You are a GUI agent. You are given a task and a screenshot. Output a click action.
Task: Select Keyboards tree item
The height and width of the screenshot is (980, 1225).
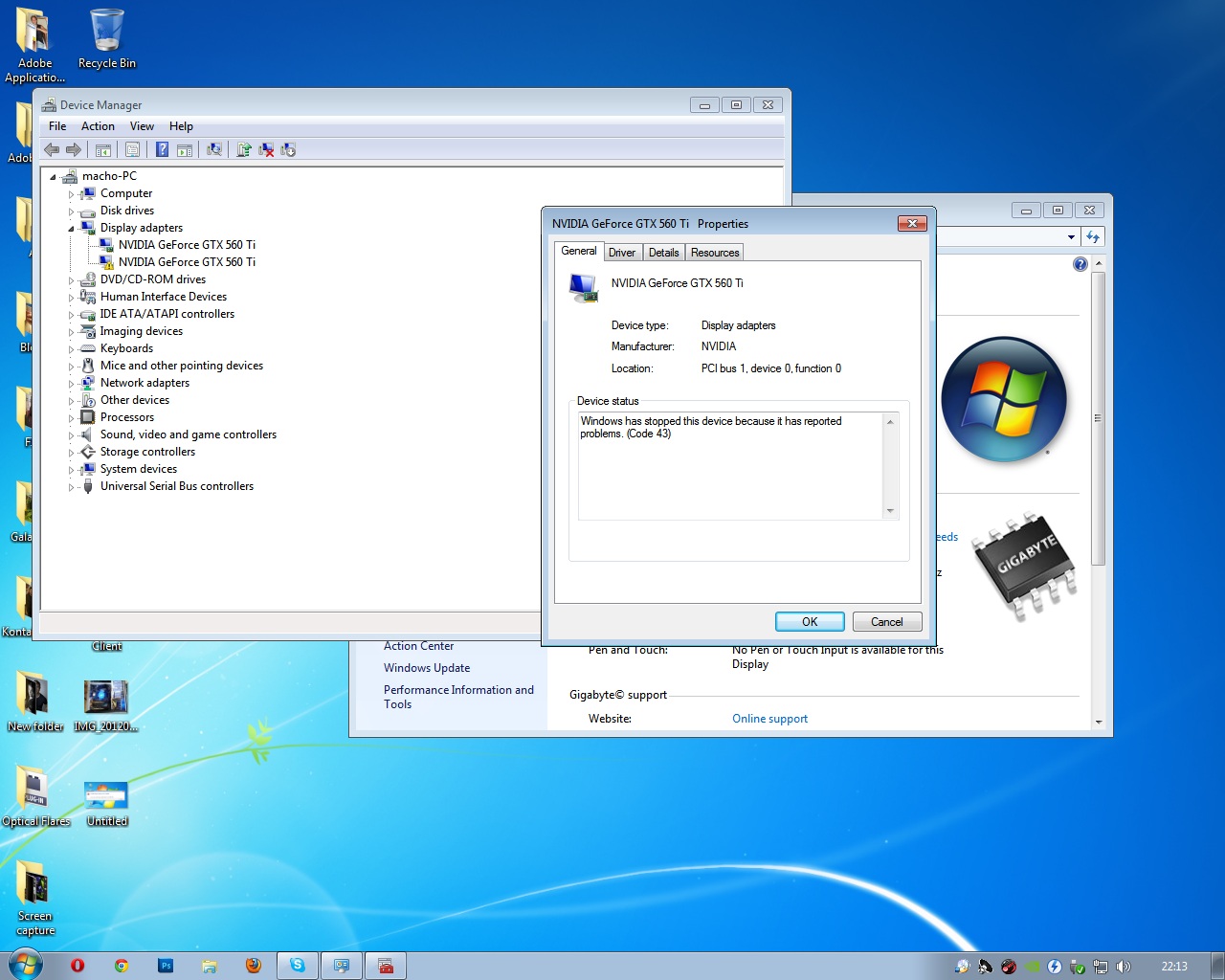coord(126,348)
